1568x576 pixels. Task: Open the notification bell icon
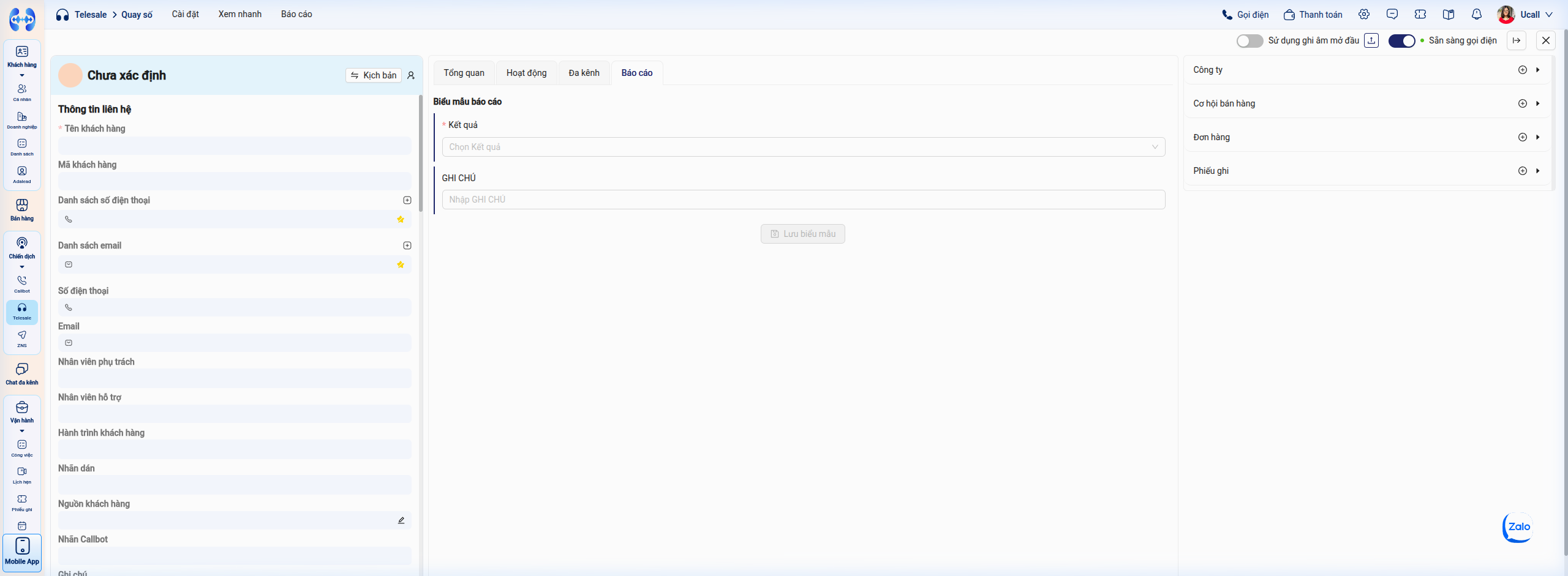click(1477, 14)
